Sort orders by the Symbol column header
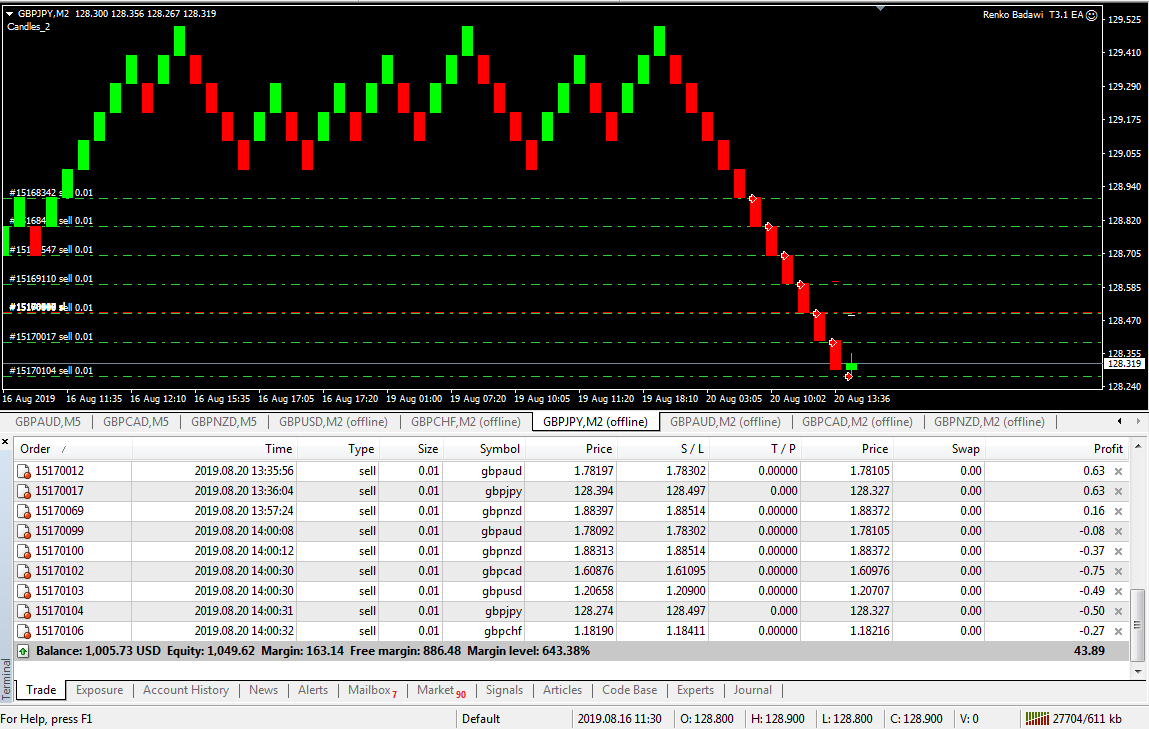The image size is (1149, 729). tap(499, 449)
